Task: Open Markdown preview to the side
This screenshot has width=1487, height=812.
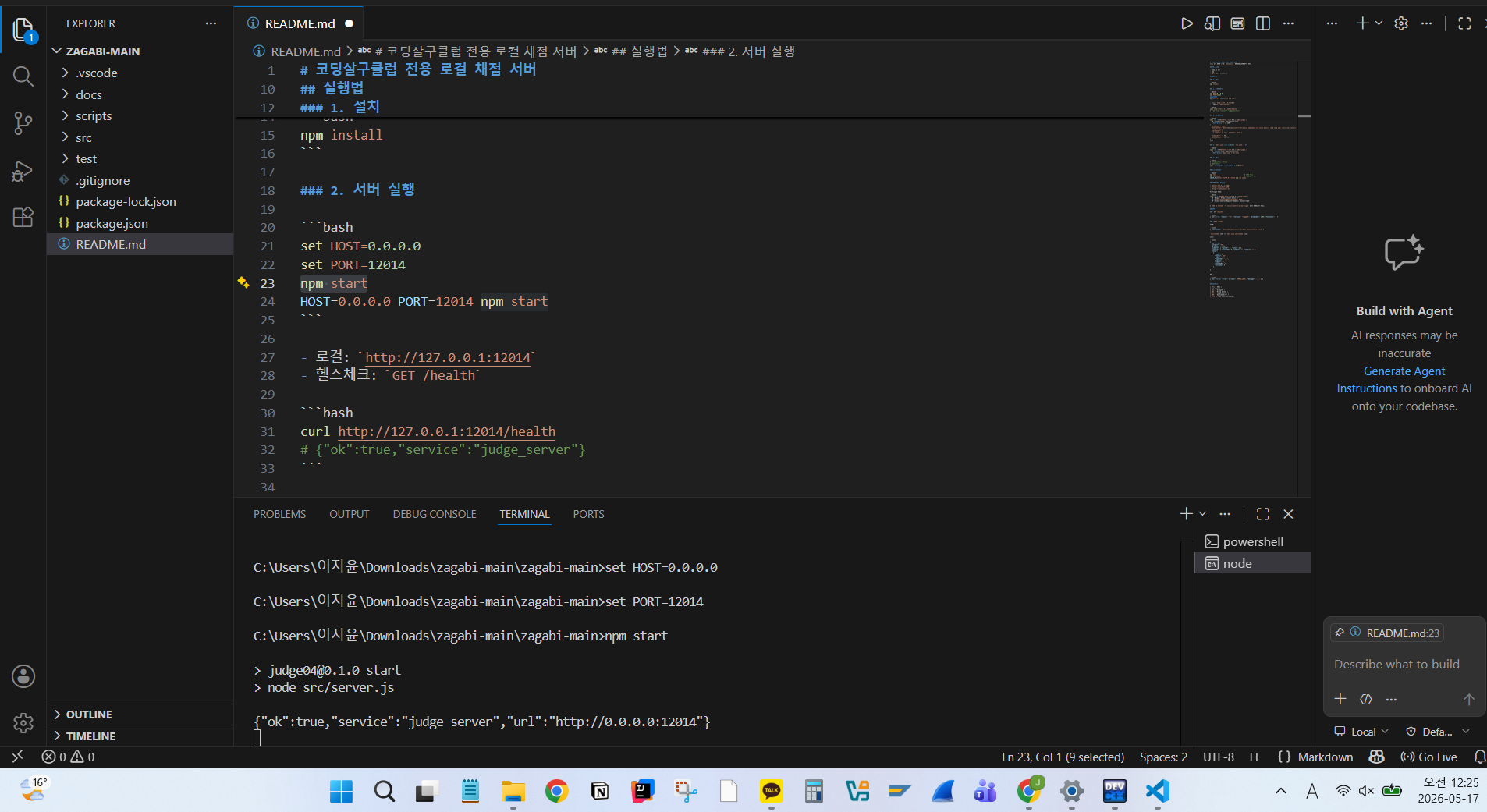Action: [1212, 23]
